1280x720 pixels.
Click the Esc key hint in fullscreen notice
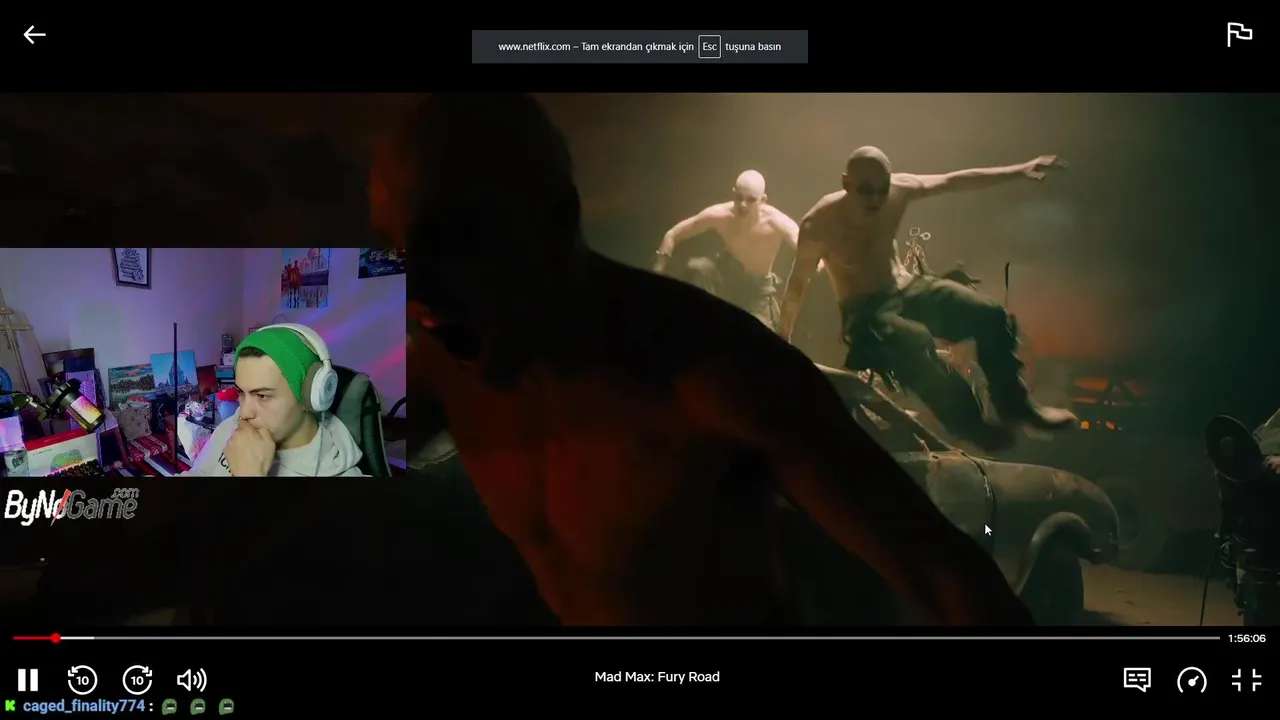(709, 47)
